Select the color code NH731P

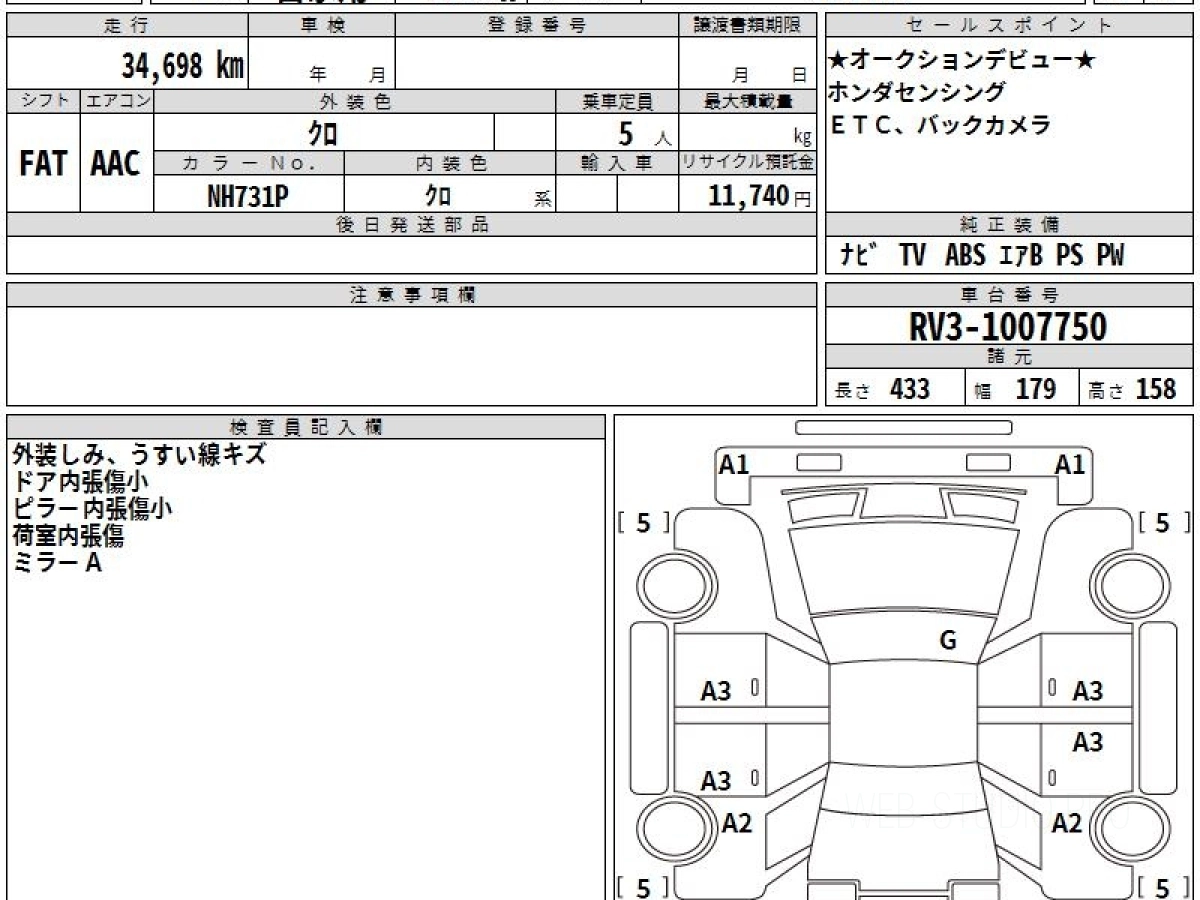pos(248,196)
